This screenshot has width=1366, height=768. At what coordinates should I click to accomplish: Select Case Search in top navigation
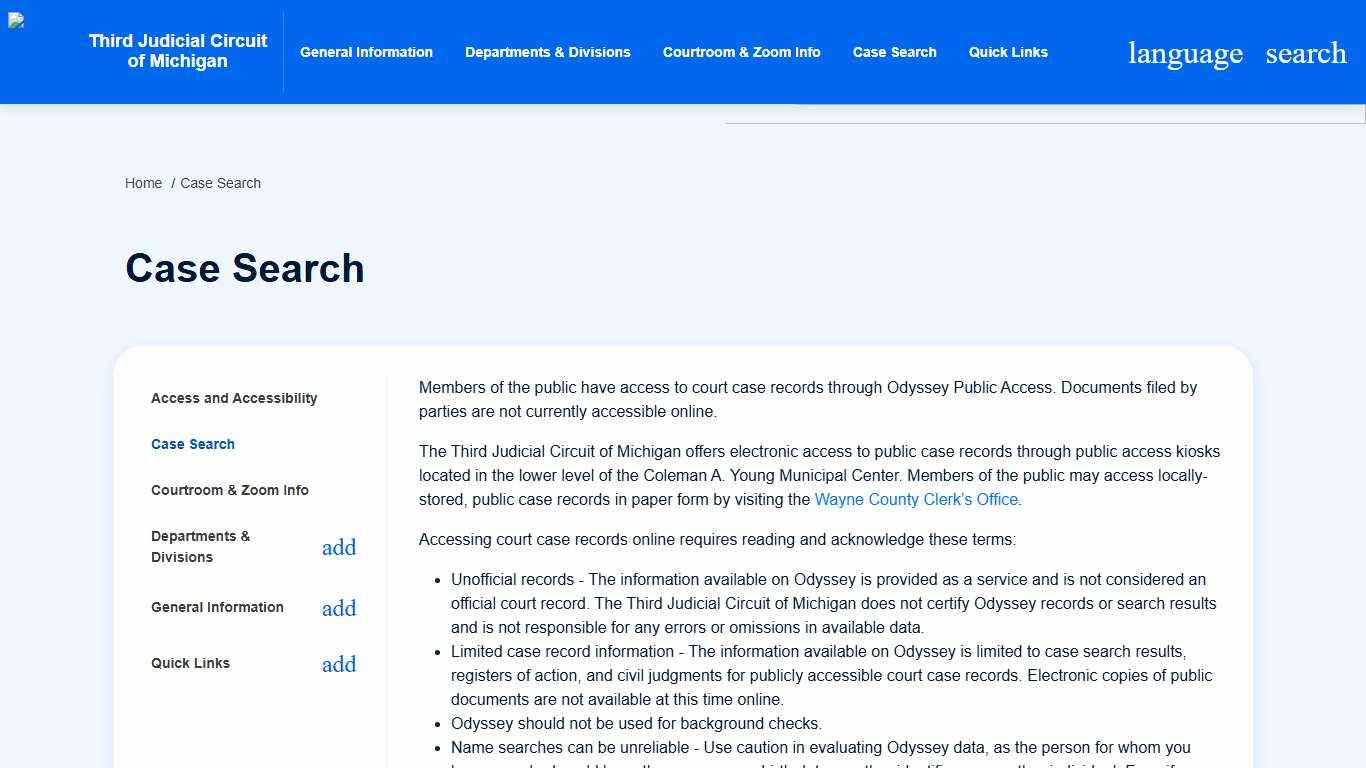click(894, 52)
